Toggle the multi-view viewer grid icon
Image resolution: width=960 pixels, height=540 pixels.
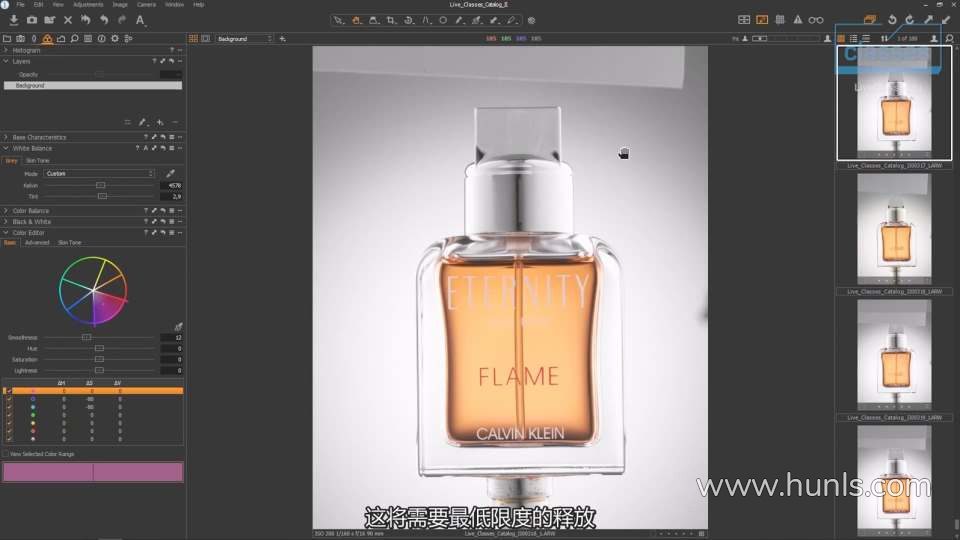tap(193, 39)
